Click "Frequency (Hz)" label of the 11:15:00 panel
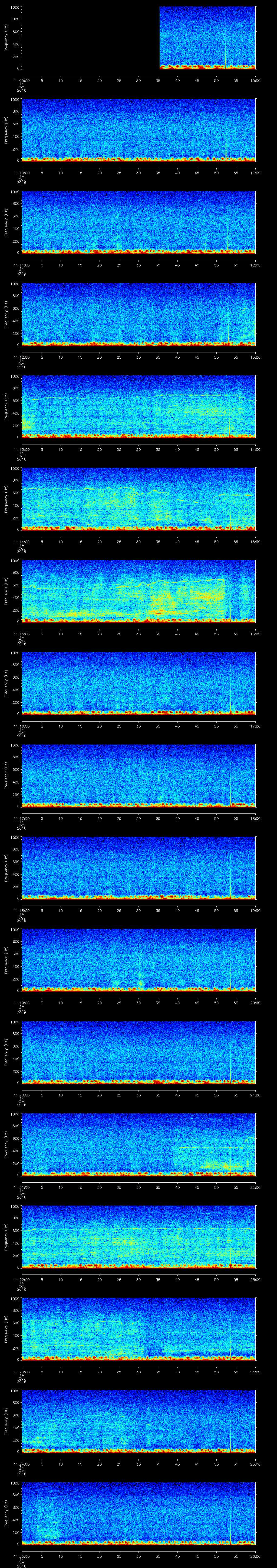The height and width of the screenshot is (1568, 277). click(6, 591)
